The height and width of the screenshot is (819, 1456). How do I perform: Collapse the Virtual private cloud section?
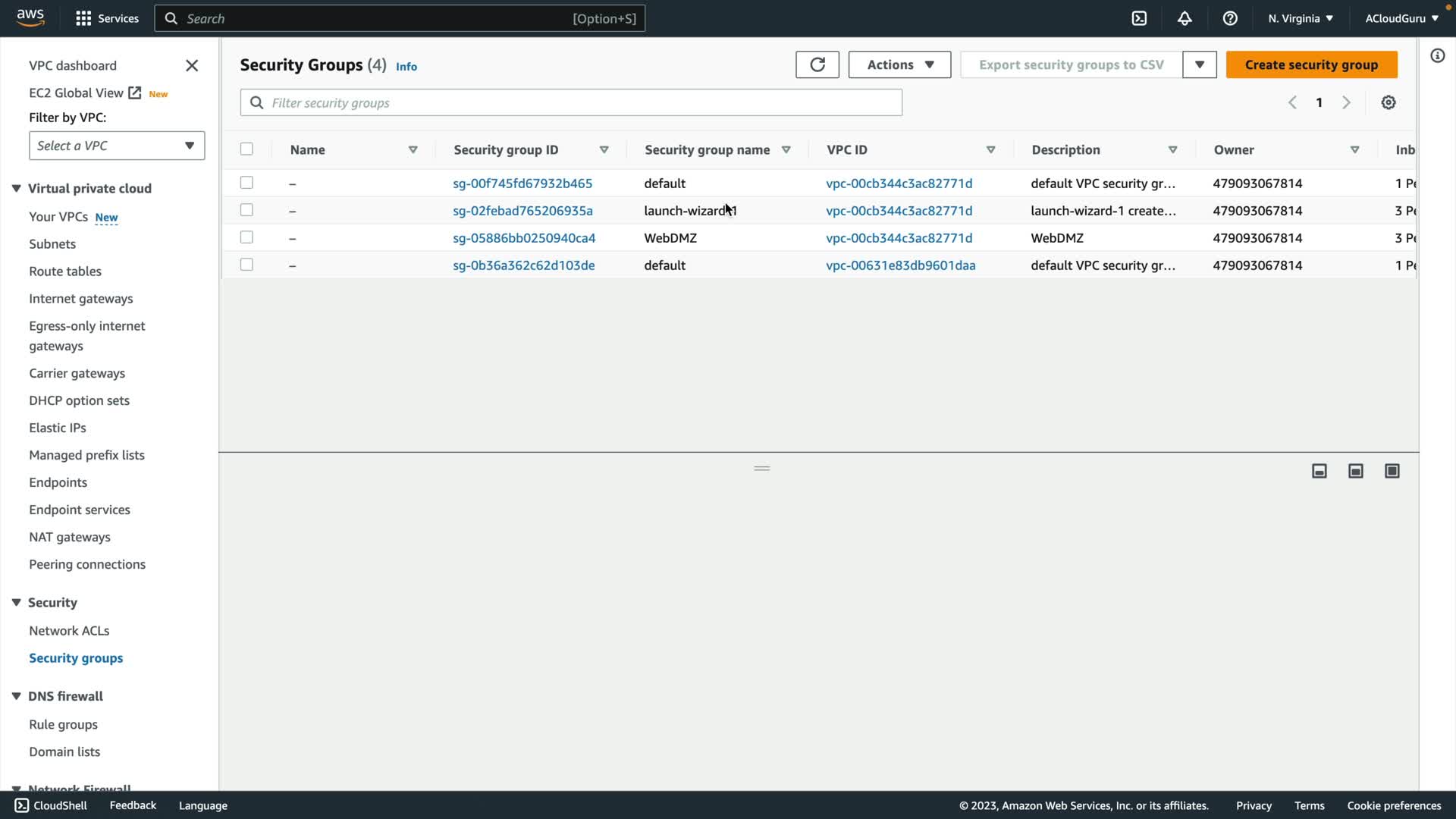[16, 188]
